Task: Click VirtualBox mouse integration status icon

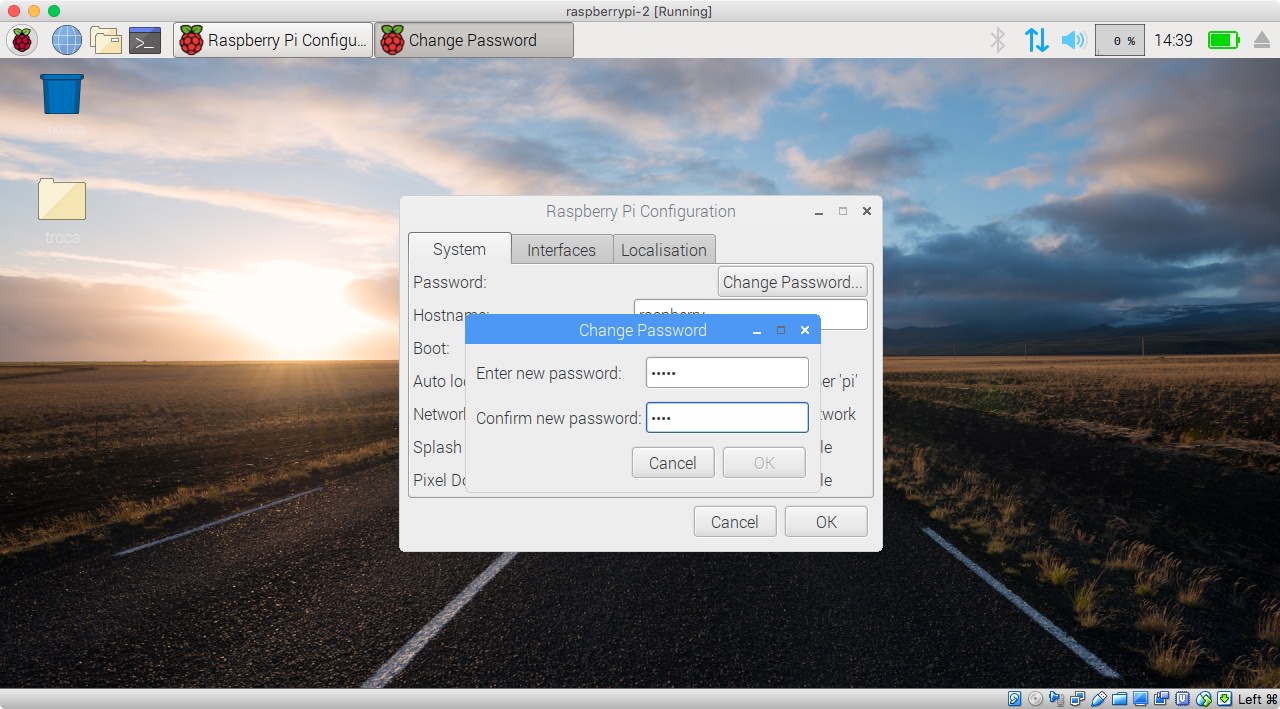Action: click(x=1203, y=699)
